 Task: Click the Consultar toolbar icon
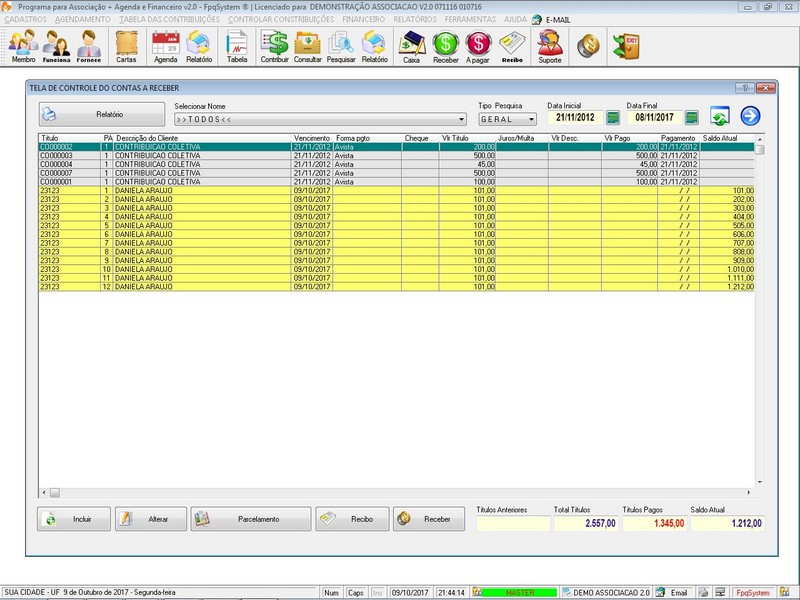tap(308, 46)
